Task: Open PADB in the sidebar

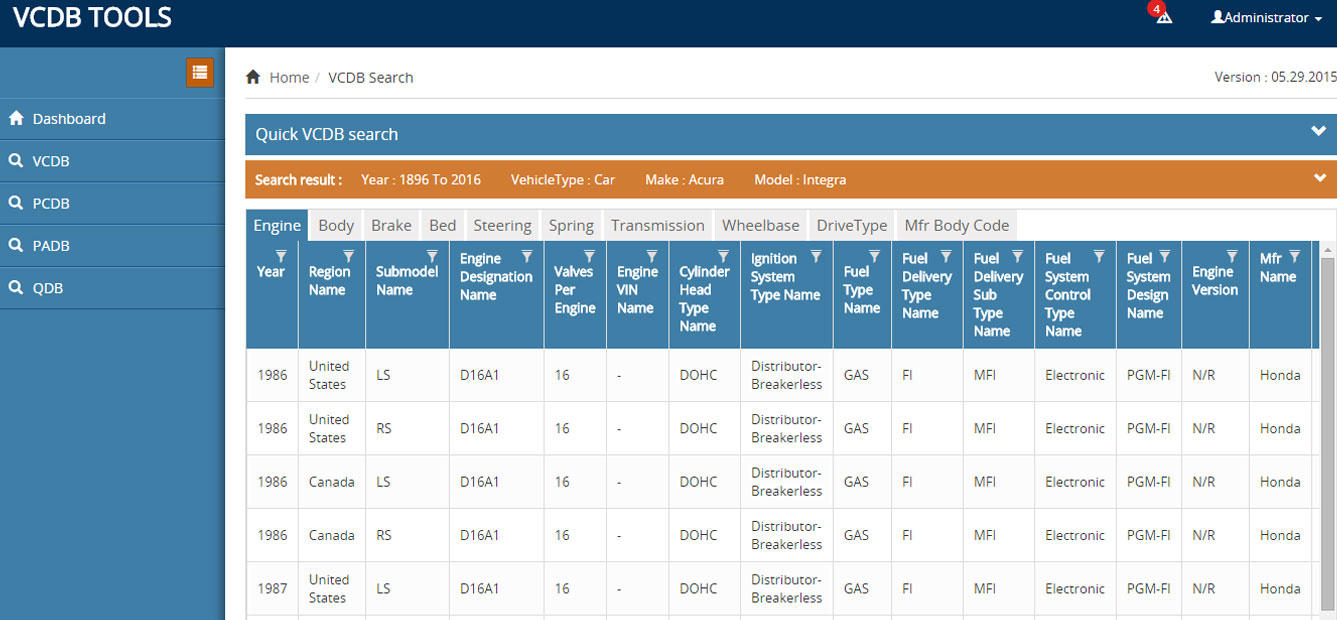Action: point(112,245)
